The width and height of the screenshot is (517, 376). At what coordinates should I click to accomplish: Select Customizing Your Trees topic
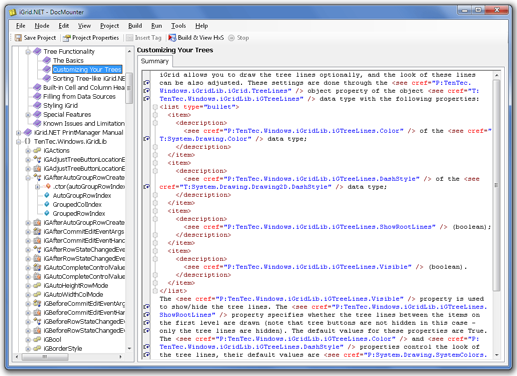coord(87,69)
